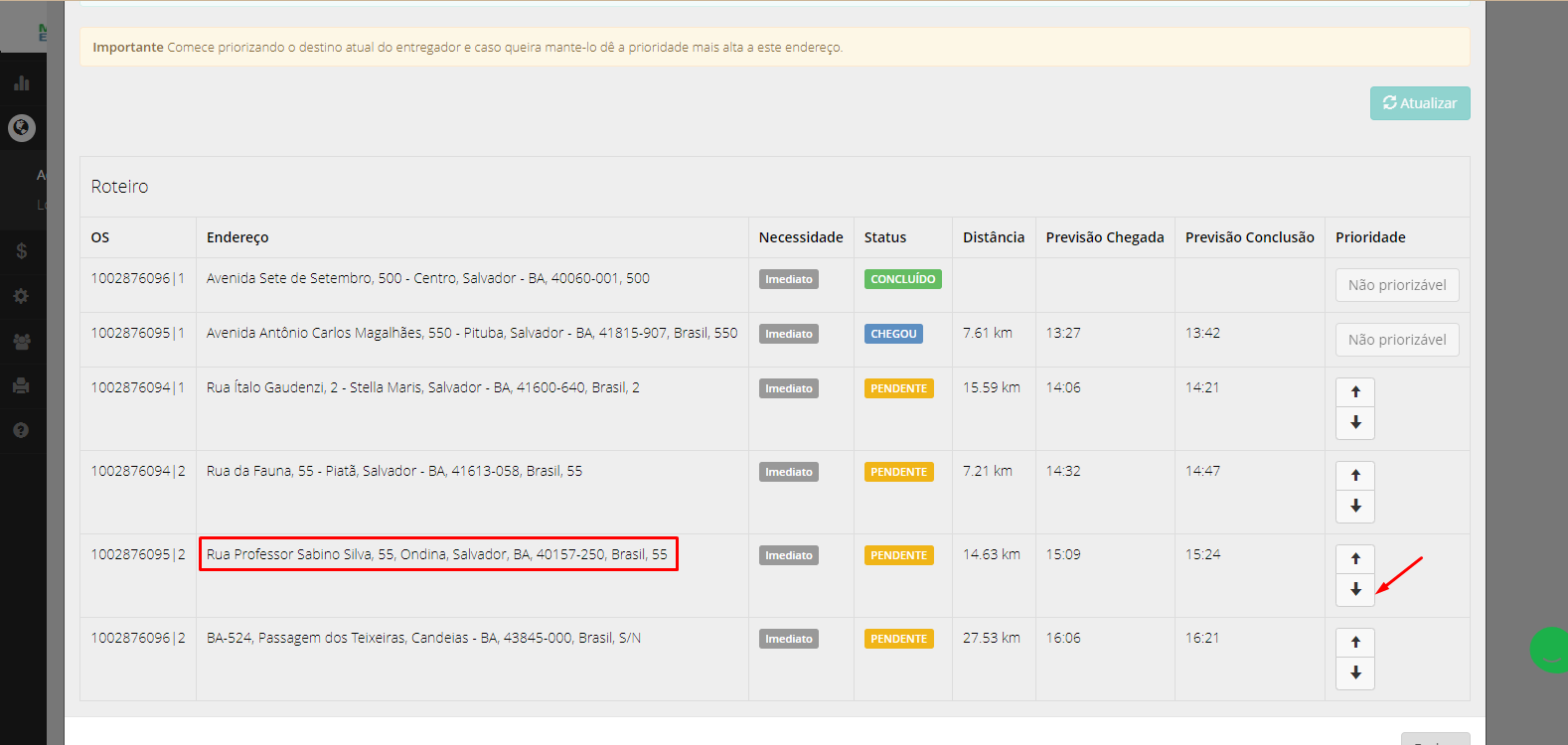This screenshot has width=1568, height=745.
Task: Open the green chat bubble widget
Action: 1549,650
